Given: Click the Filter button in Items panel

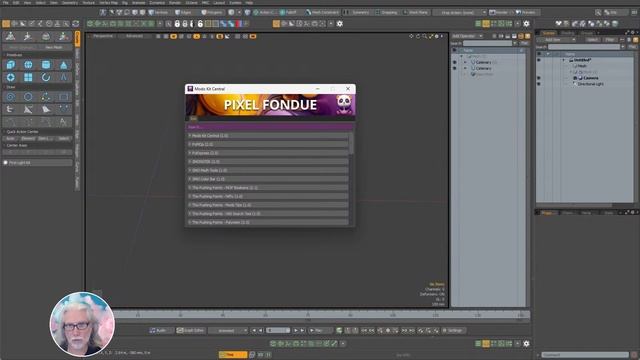Looking at the screenshot, I should (609, 40).
